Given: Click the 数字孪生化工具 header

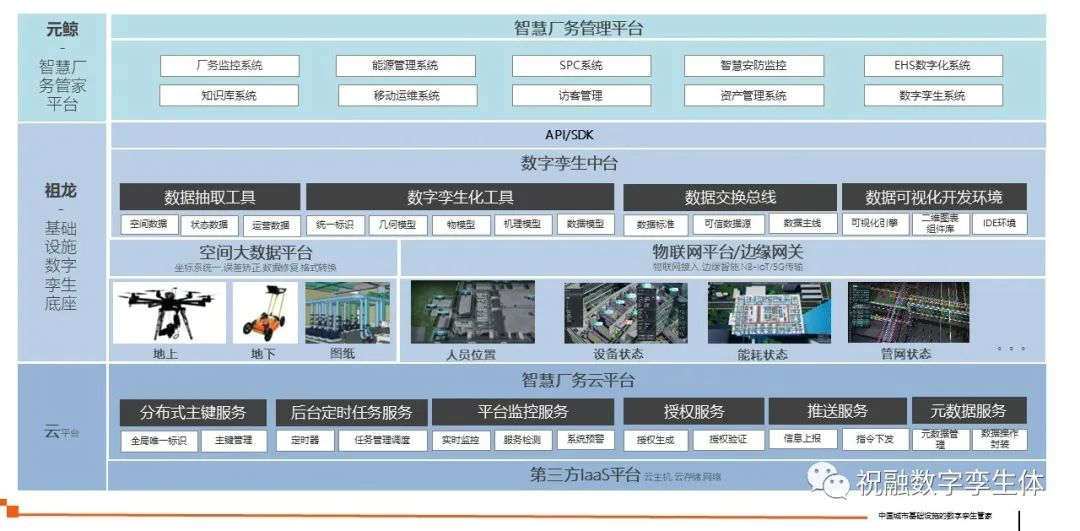Looking at the screenshot, I should pos(460,197).
